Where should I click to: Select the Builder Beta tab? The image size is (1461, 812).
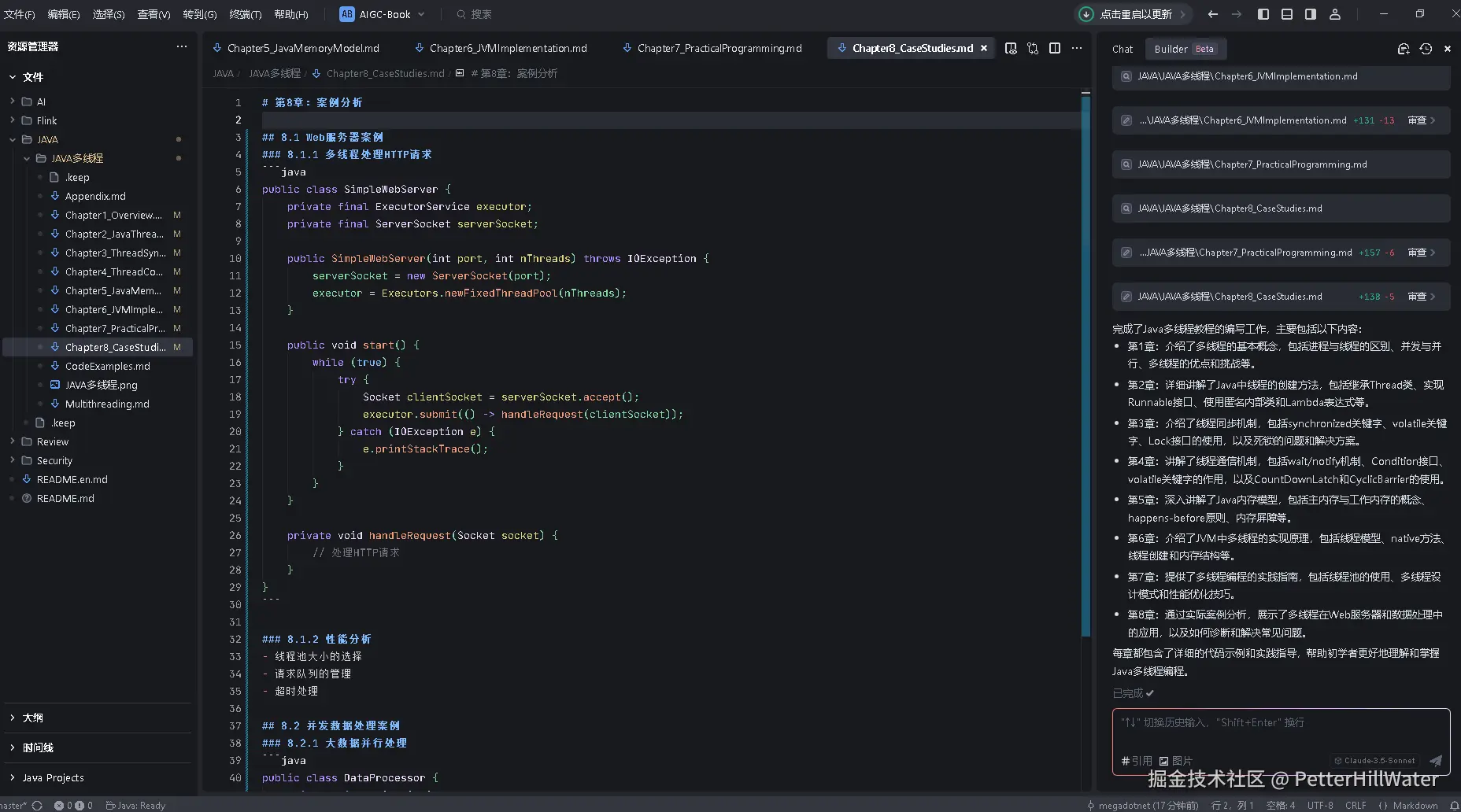tap(1185, 49)
